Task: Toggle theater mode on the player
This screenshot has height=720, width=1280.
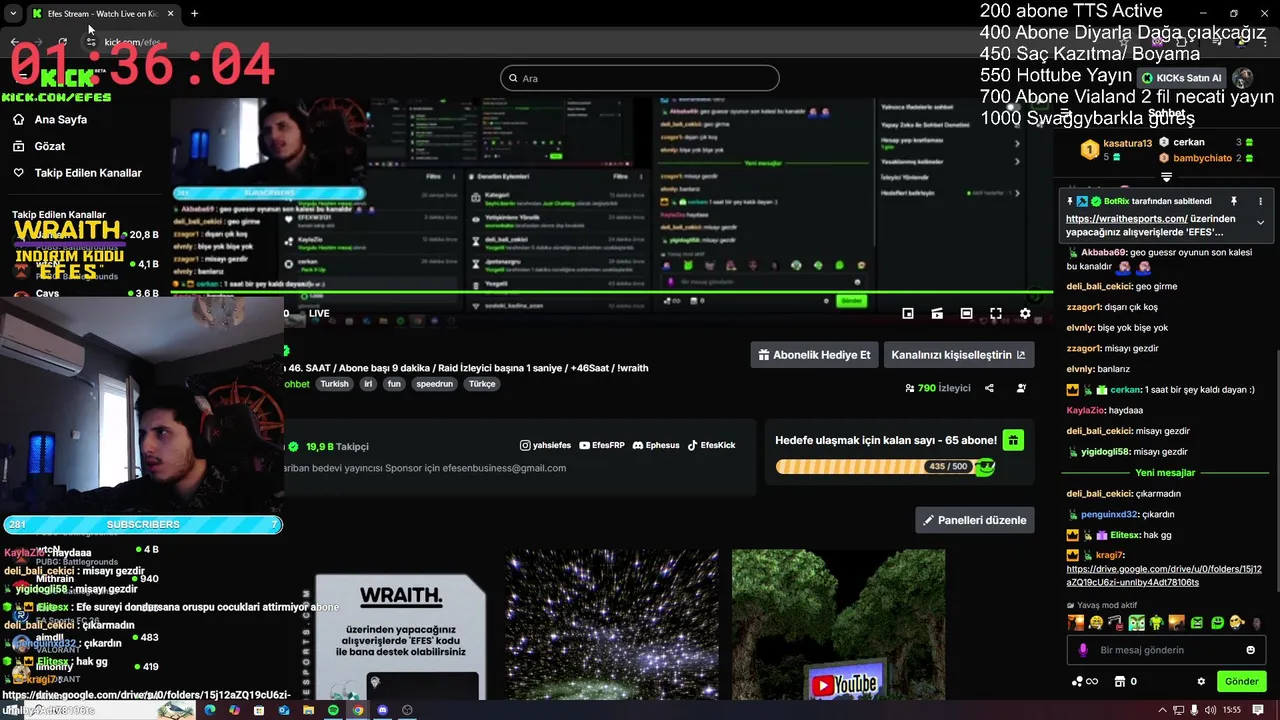Action: [x=966, y=313]
